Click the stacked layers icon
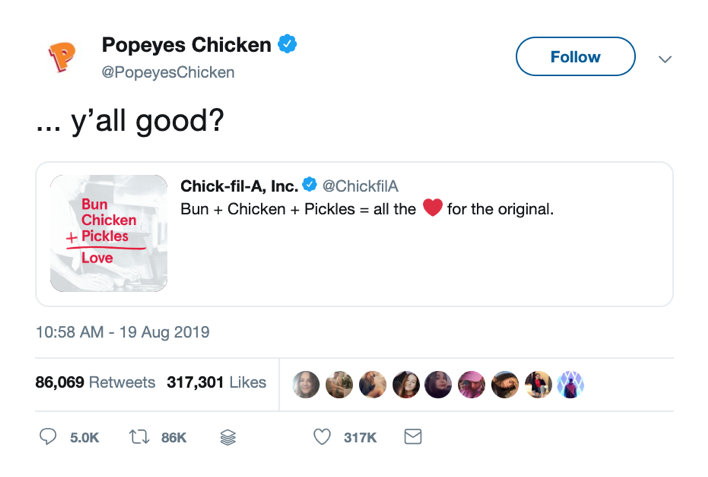Screen dimensions: 708x477 point(227,437)
